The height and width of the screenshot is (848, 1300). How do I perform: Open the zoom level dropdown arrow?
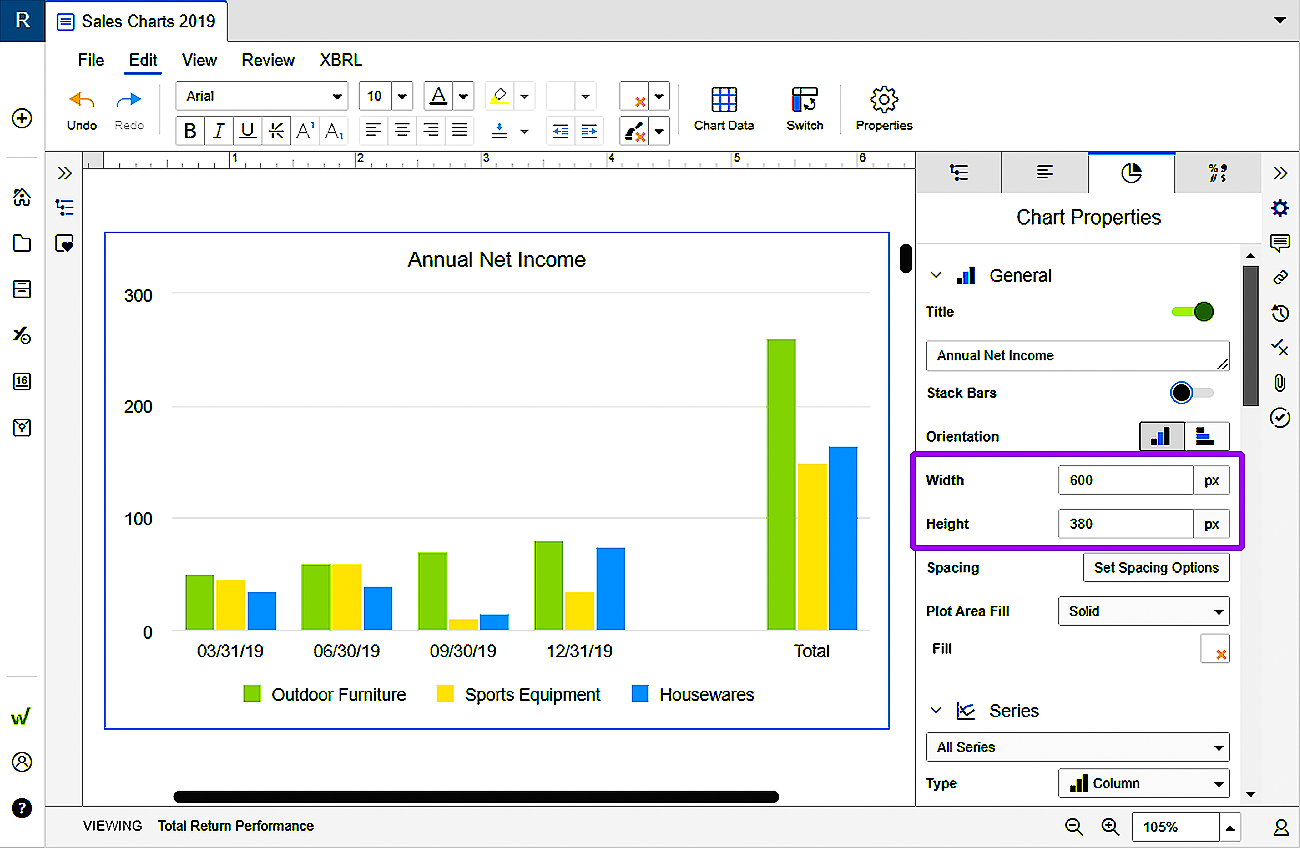[1230, 827]
